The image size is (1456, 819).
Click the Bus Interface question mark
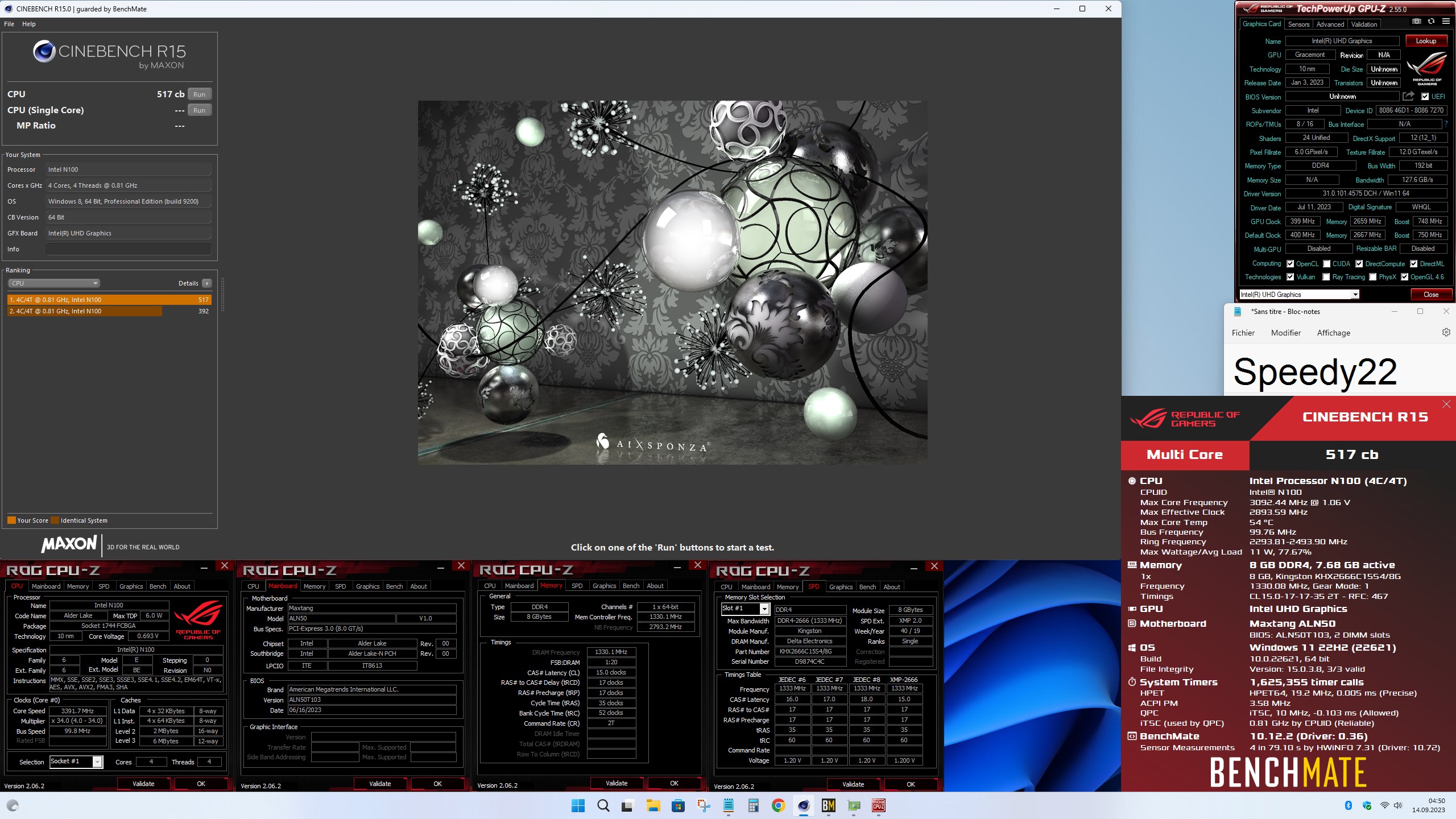pos(1445,124)
